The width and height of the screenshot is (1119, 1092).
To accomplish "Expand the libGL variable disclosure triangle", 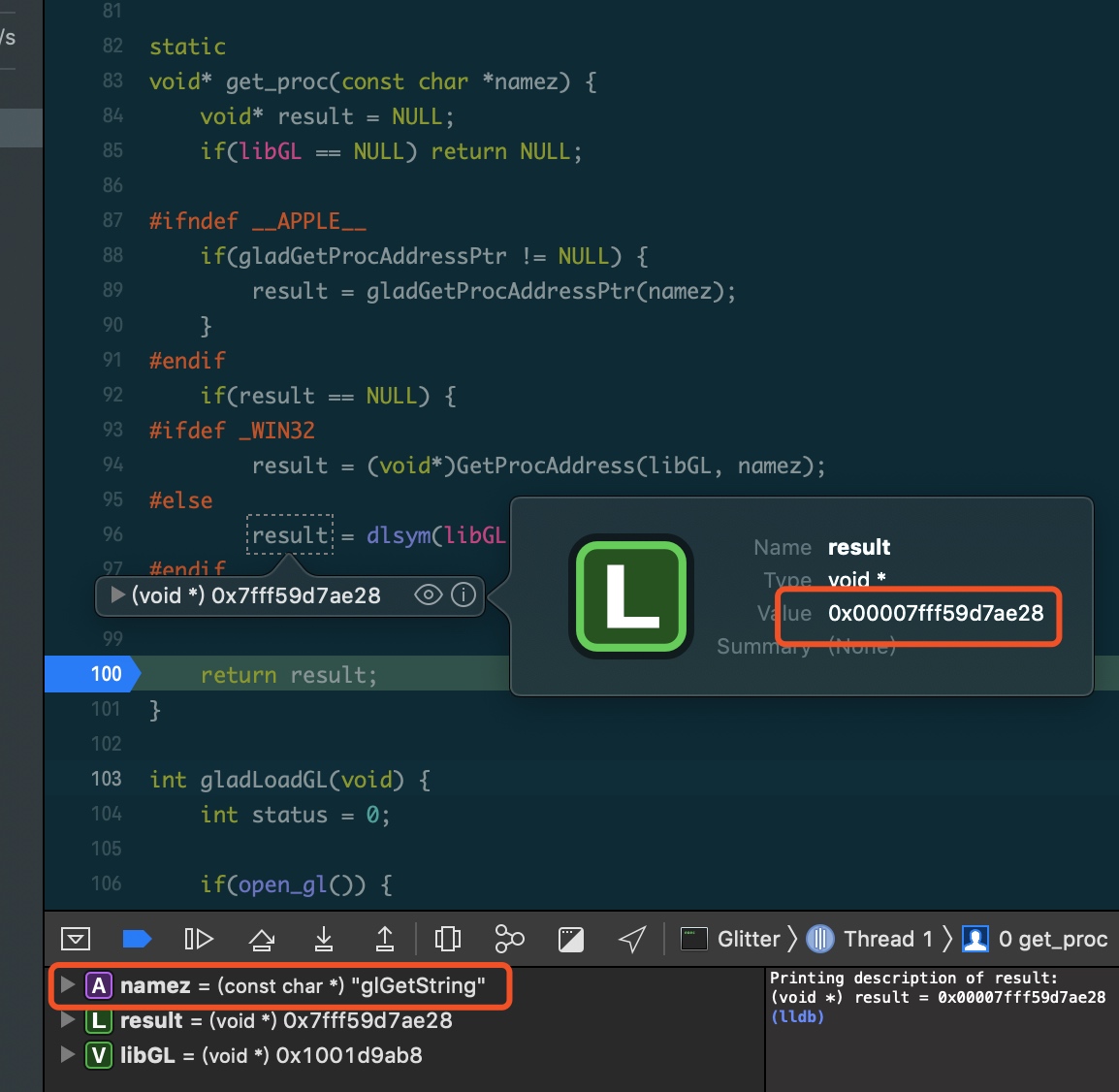I will (x=67, y=1055).
